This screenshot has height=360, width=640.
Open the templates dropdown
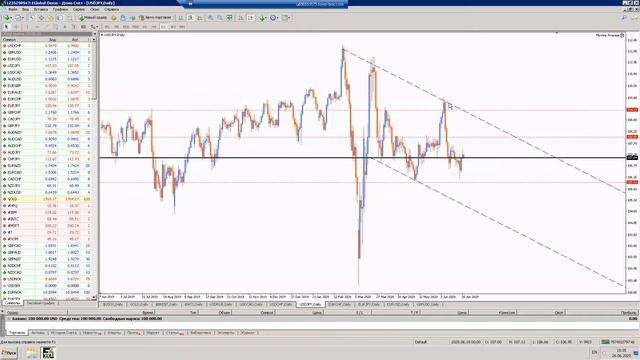(x=286, y=18)
